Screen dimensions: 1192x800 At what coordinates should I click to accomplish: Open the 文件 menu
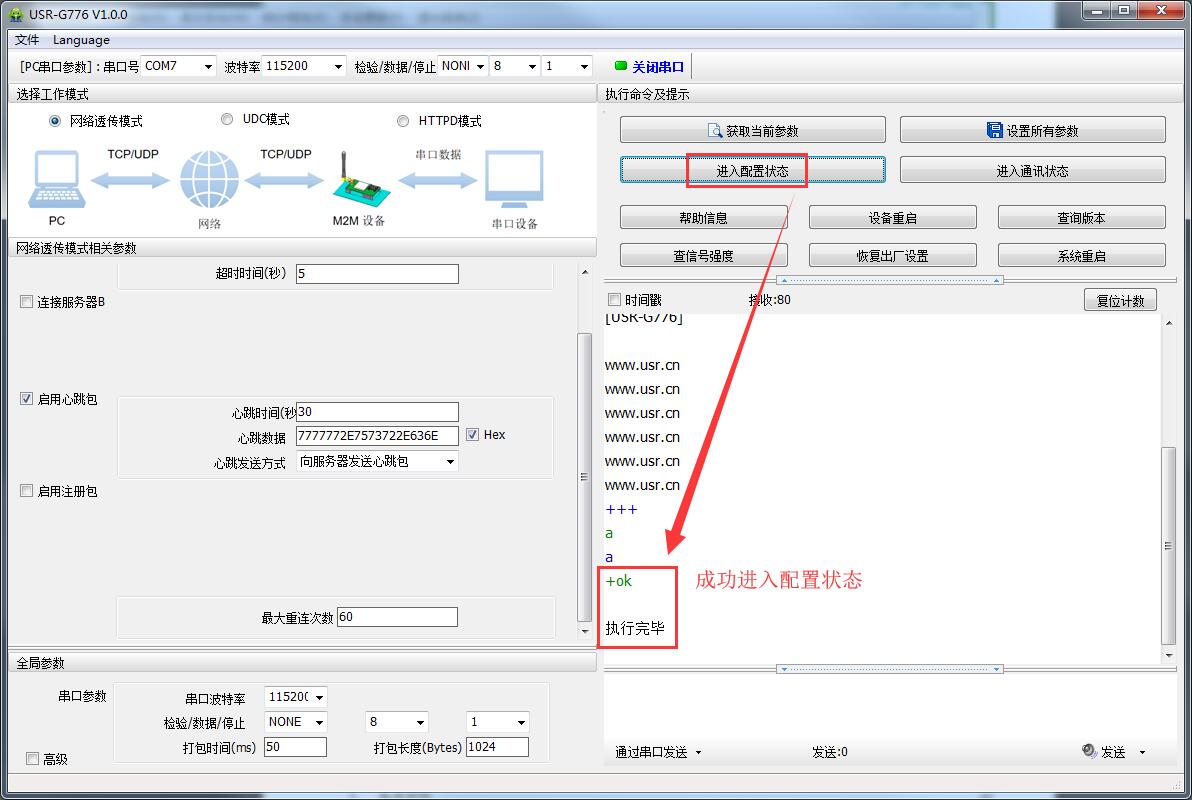27,40
